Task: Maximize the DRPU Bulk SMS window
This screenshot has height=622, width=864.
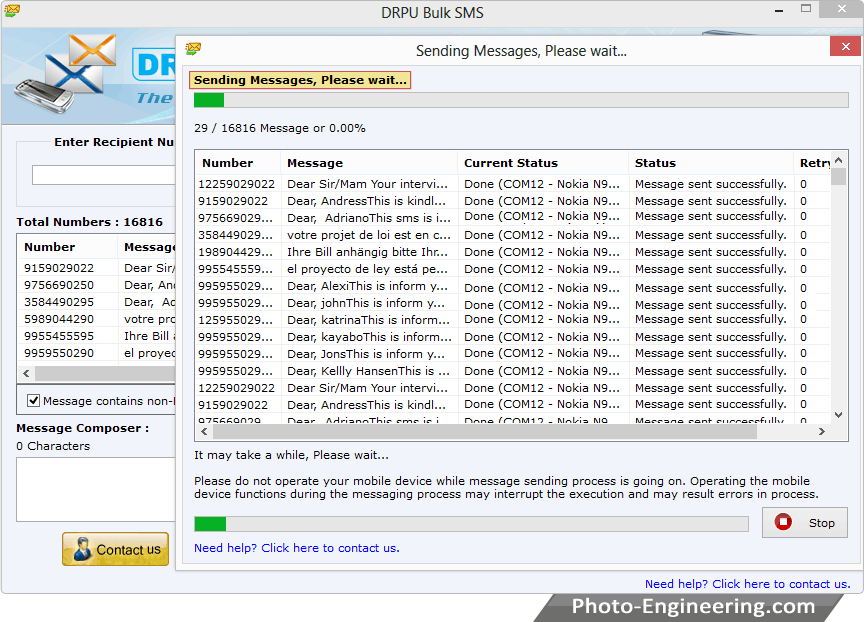Action: [806, 9]
